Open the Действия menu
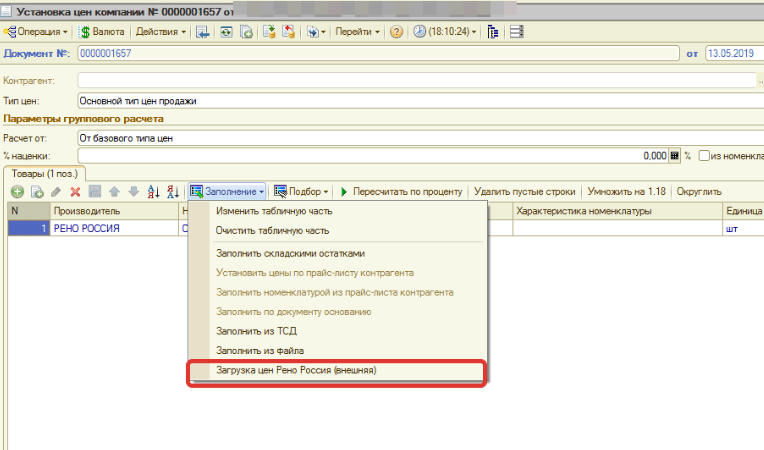Image resolution: width=764 pixels, height=450 pixels. point(161,32)
